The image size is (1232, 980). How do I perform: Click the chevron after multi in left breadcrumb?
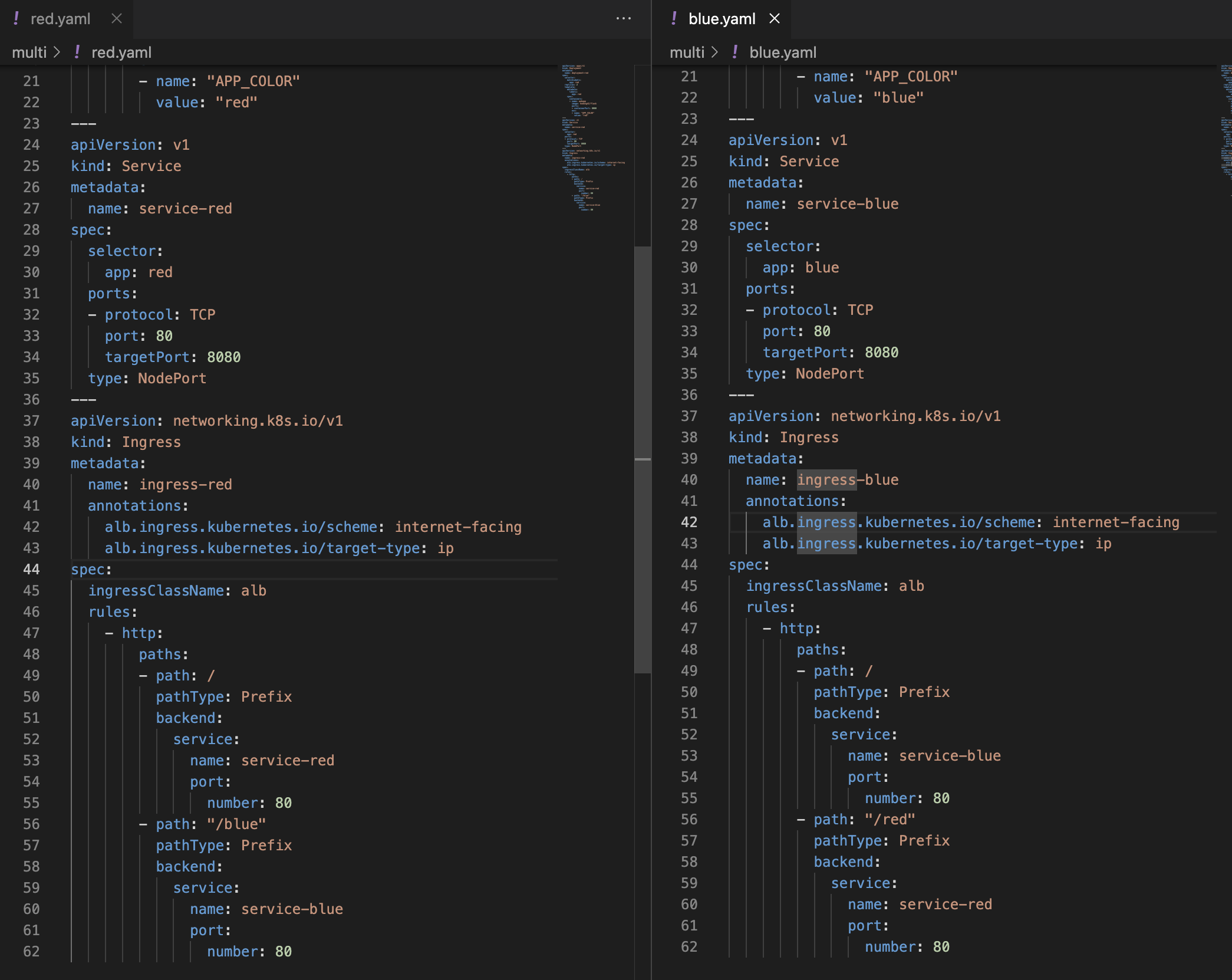coord(57,52)
